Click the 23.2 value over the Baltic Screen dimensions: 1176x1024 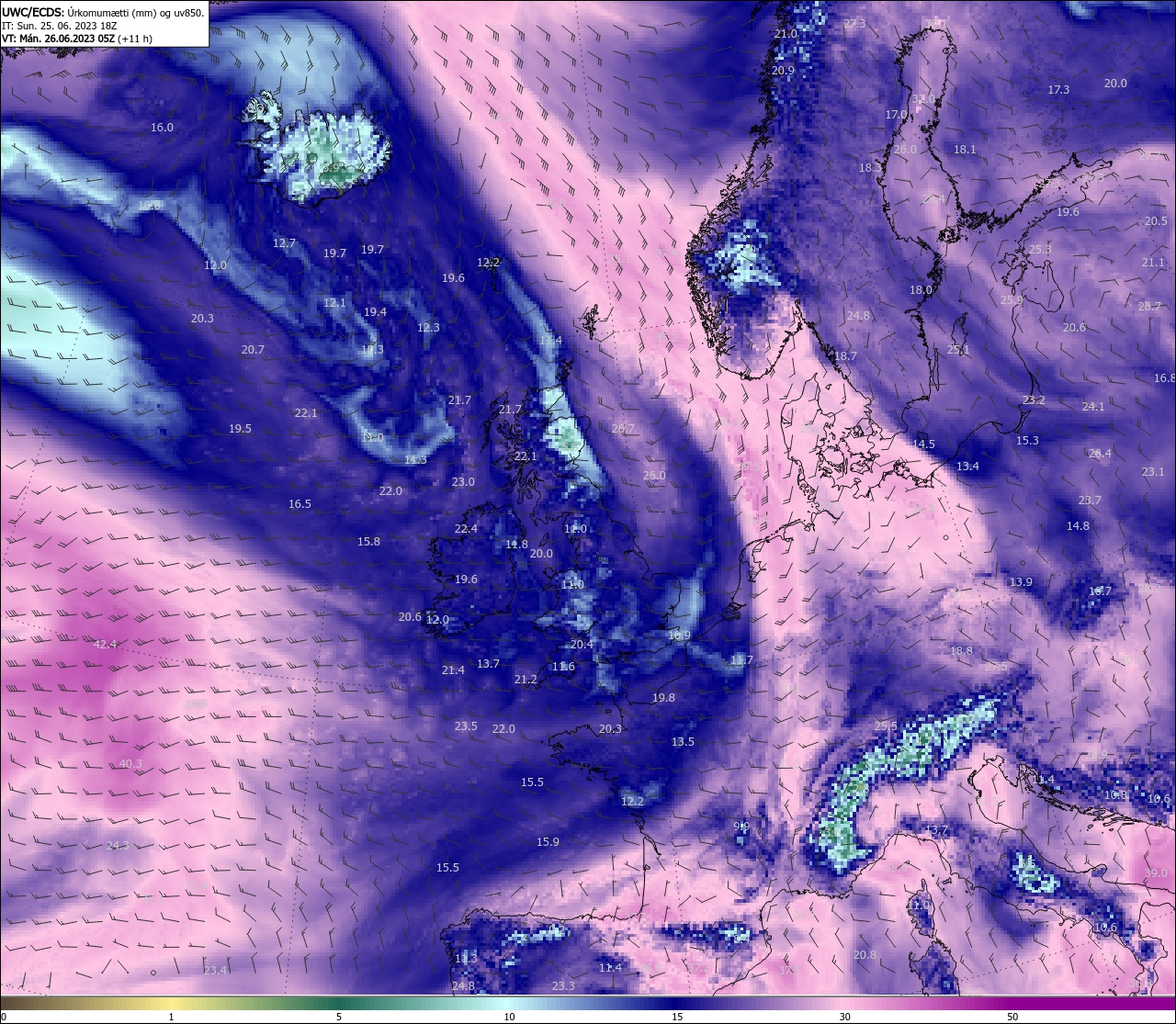point(1034,400)
